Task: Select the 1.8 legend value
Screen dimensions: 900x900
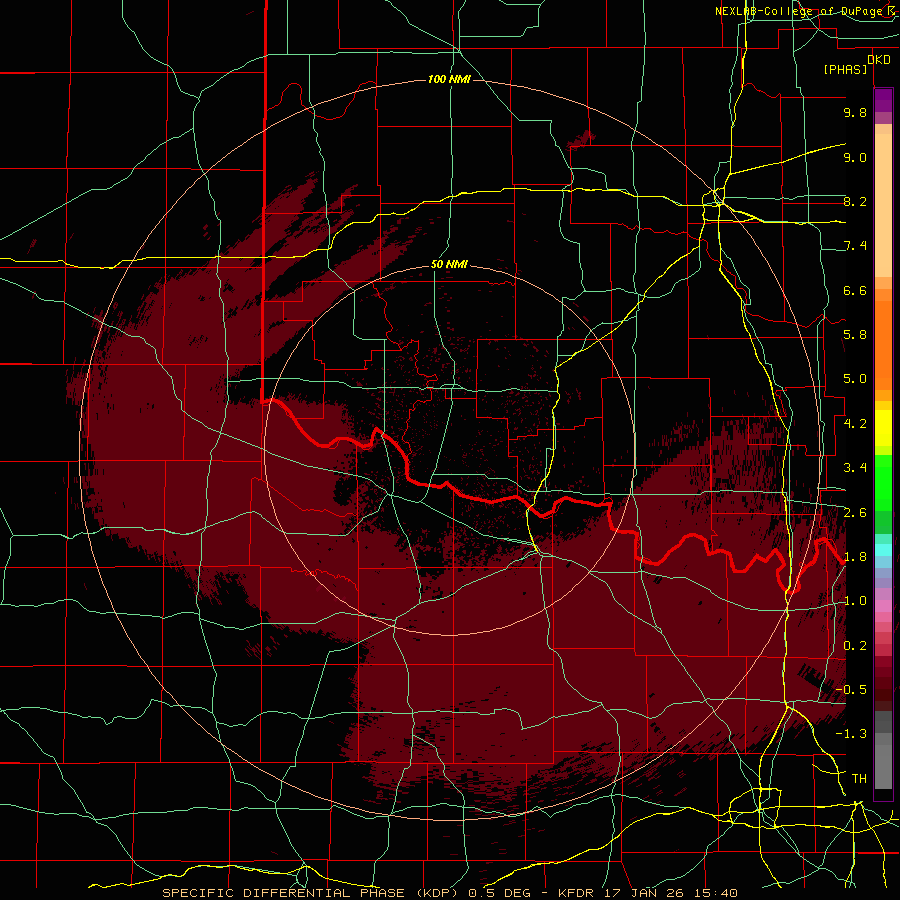Action: (x=855, y=557)
